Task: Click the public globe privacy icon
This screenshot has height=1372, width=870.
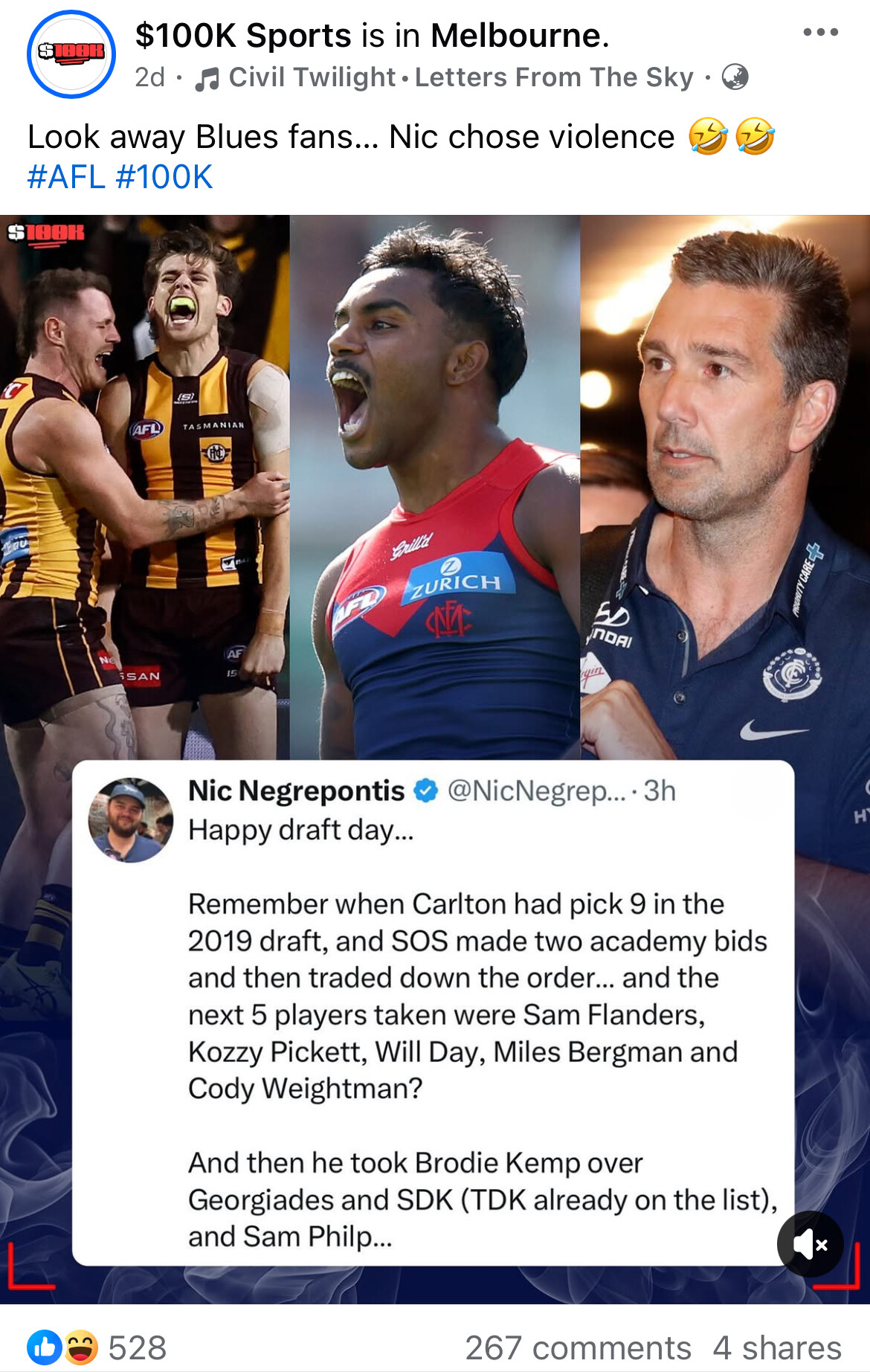Action: pyautogui.click(x=735, y=77)
